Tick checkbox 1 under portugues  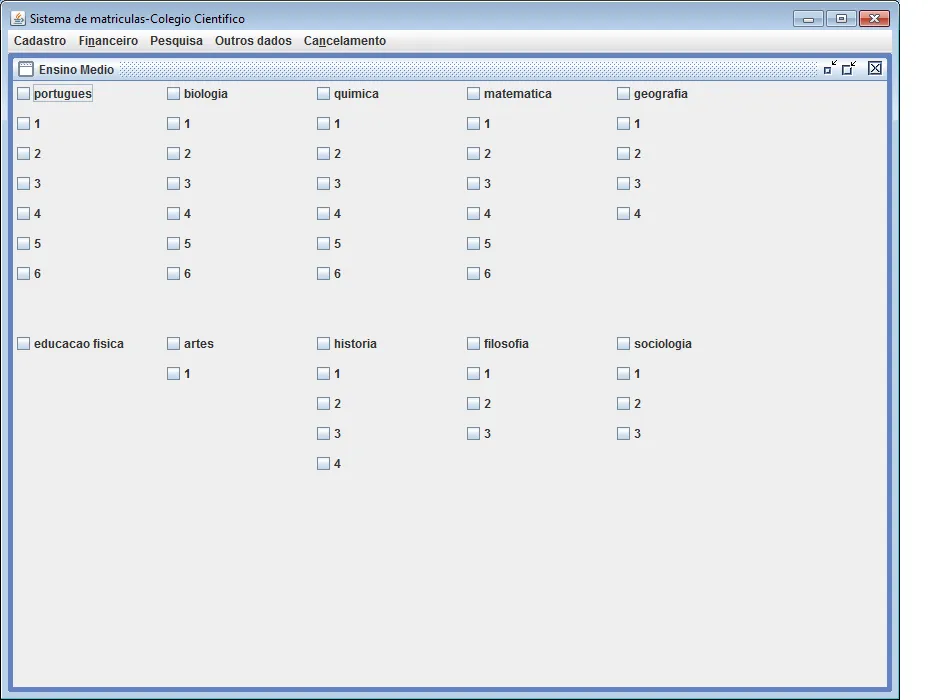coord(23,123)
